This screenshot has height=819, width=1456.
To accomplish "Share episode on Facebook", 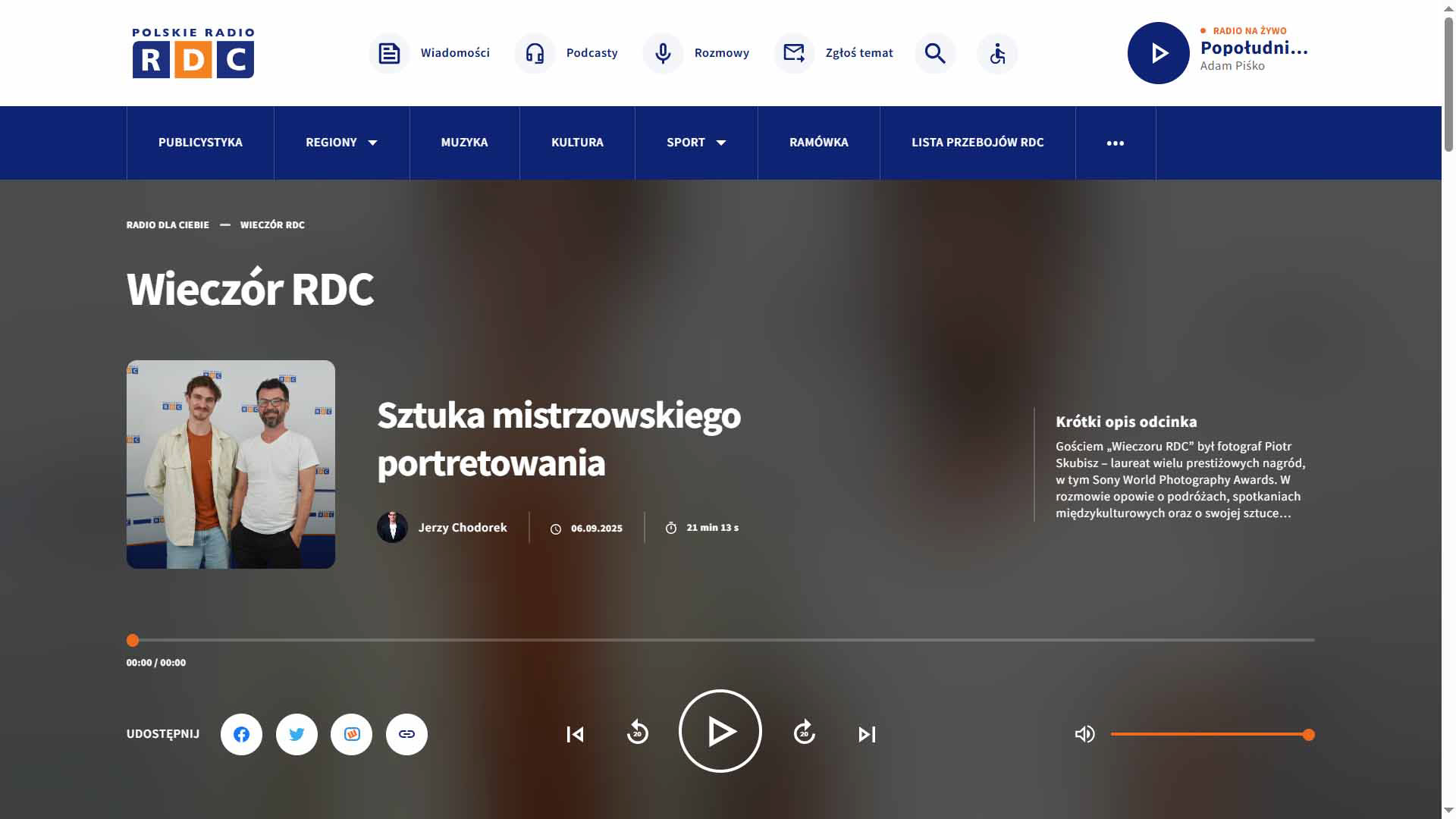I will 241,734.
